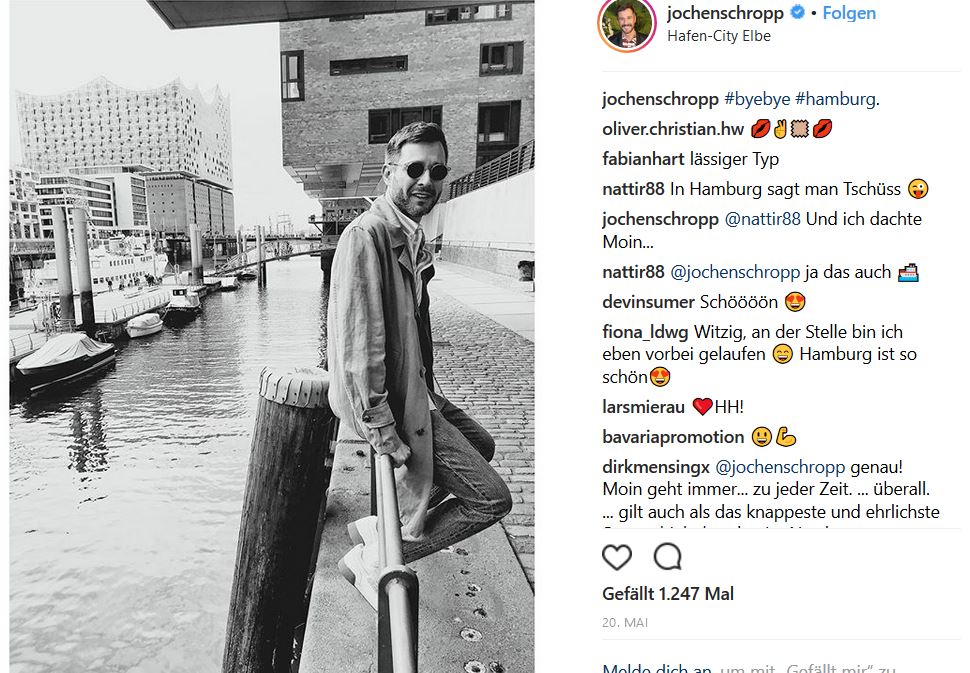Viewport: 970px width, 673px height.
Task: Visit bavariapromotion's profile
Action: [673, 437]
